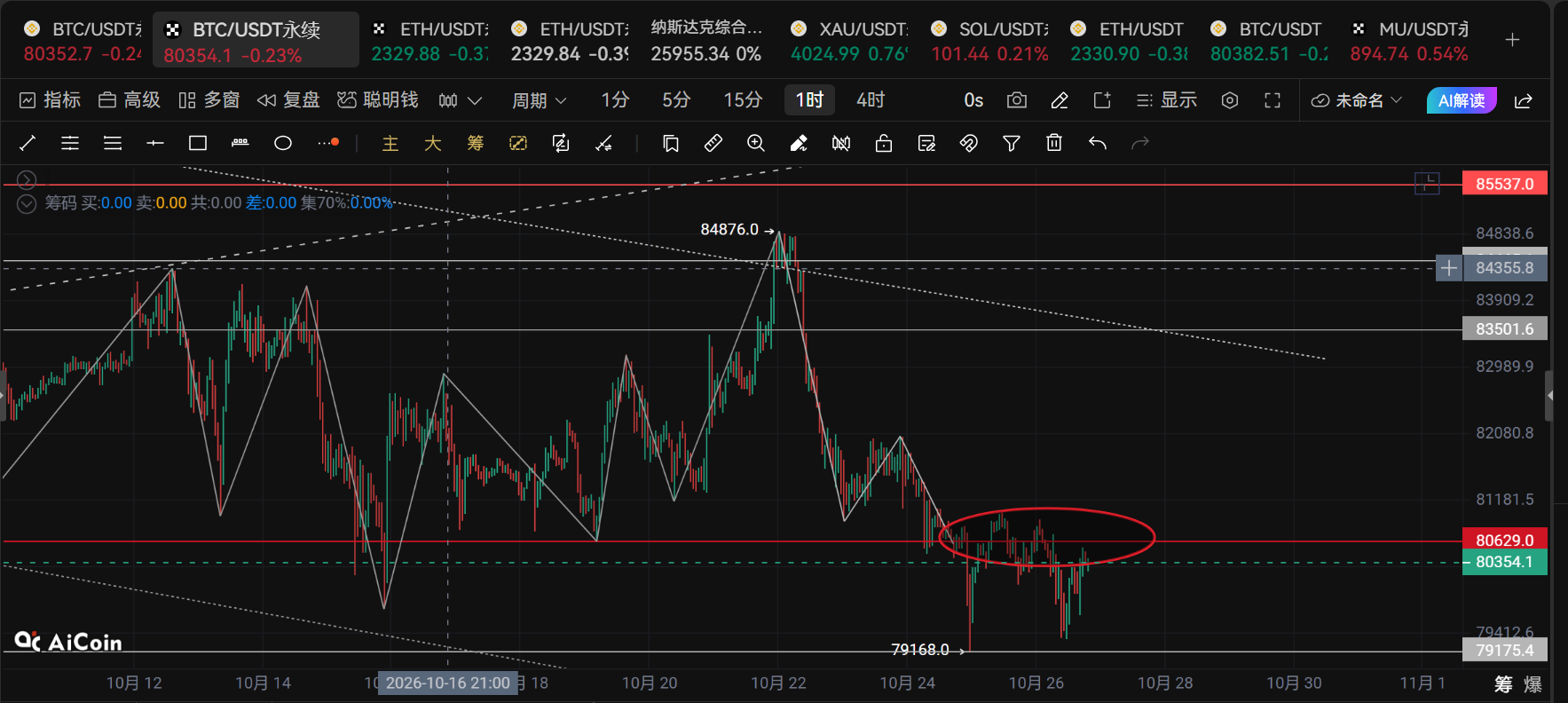Select the horizontal line tool
This screenshot has width=1568, height=703.
click(155, 143)
